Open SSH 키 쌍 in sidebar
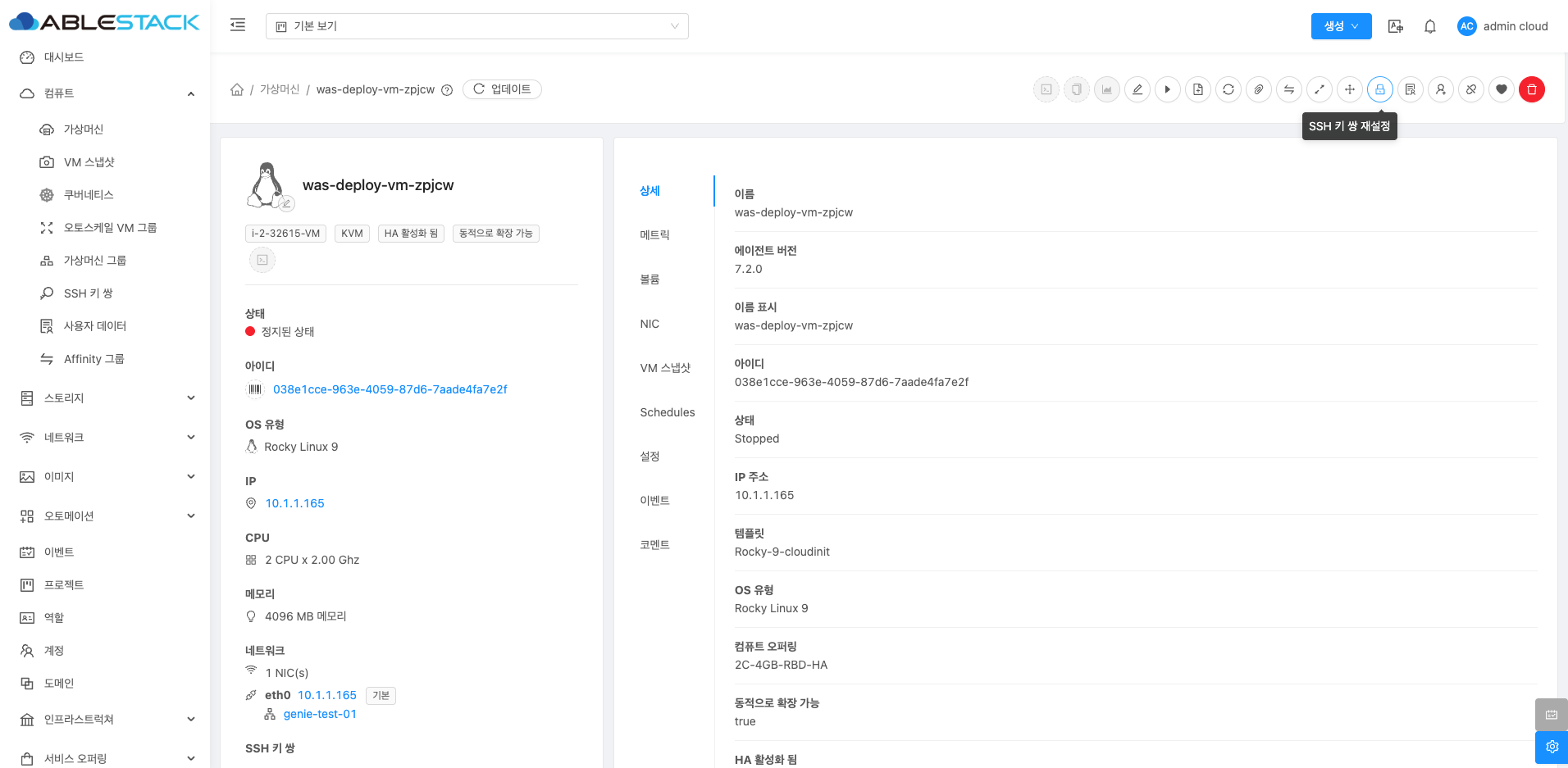This screenshot has width=1568, height=768. 88,293
